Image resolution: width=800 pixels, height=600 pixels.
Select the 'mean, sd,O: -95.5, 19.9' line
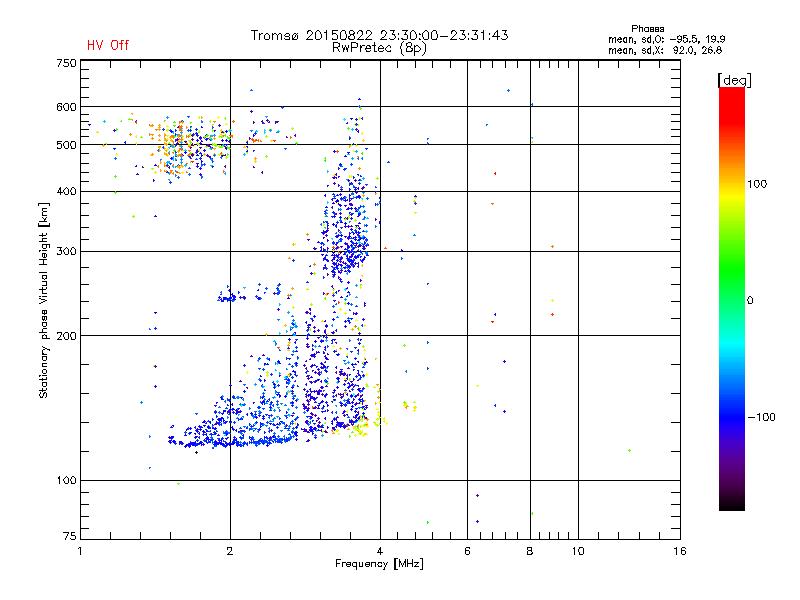[666, 39]
